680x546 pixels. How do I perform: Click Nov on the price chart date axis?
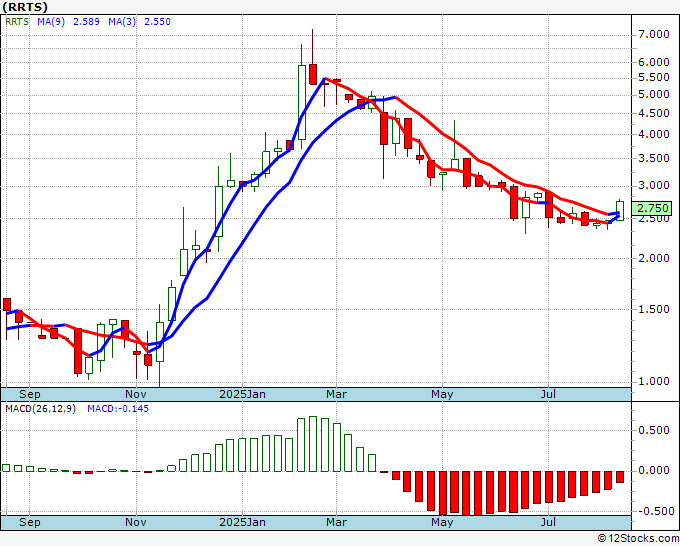point(136,394)
